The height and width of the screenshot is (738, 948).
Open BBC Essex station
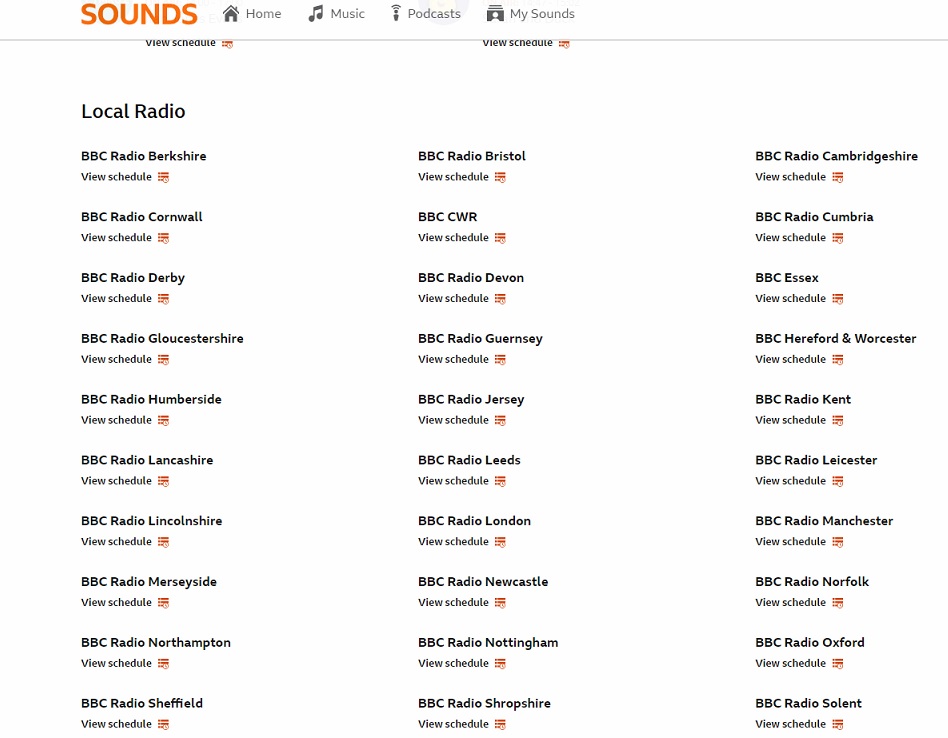click(x=787, y=277)
